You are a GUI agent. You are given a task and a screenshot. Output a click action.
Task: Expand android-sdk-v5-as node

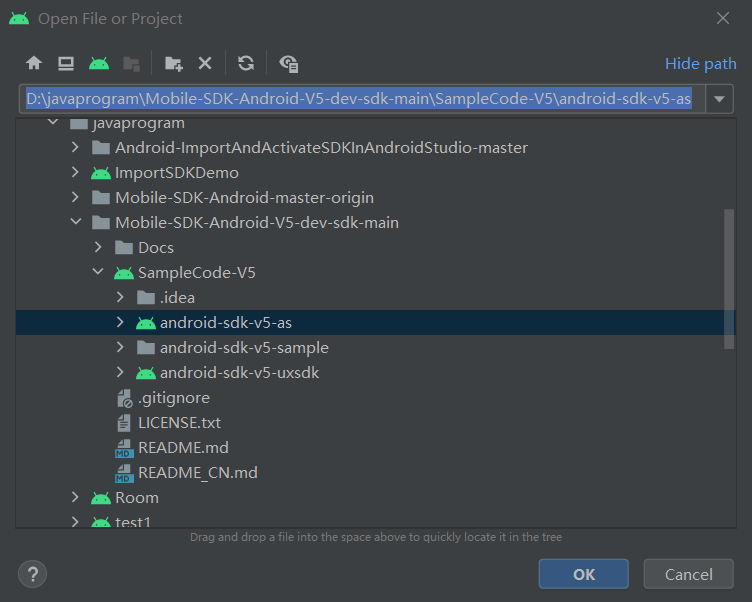(120, 322)
